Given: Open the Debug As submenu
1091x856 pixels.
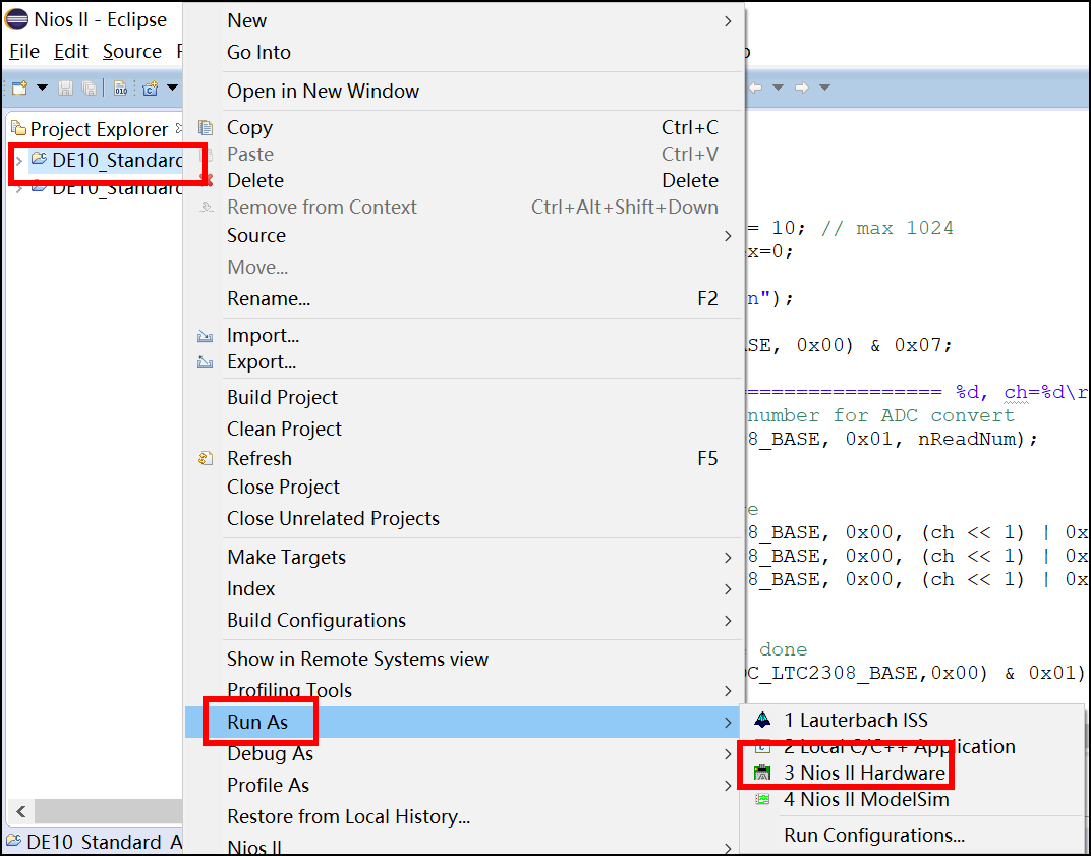Looking at the screenshot, I should coord(464,754).
